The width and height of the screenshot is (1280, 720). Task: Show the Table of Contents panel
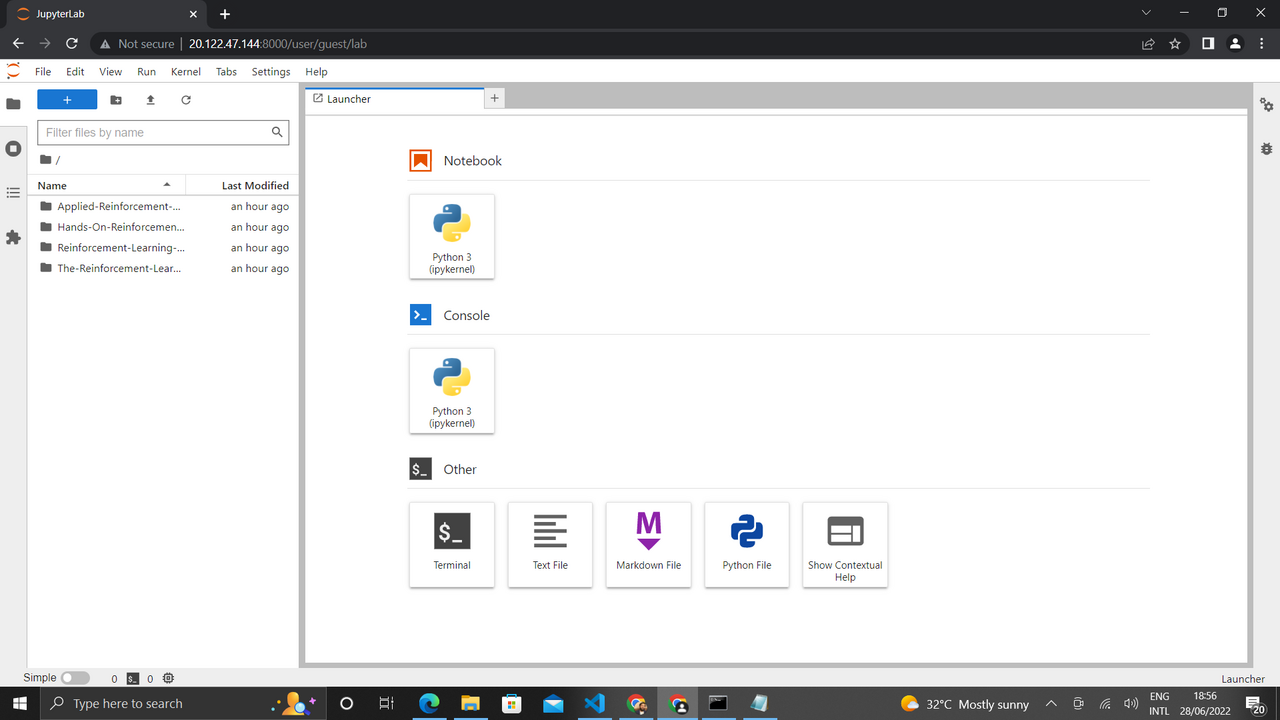pos(13,193)
